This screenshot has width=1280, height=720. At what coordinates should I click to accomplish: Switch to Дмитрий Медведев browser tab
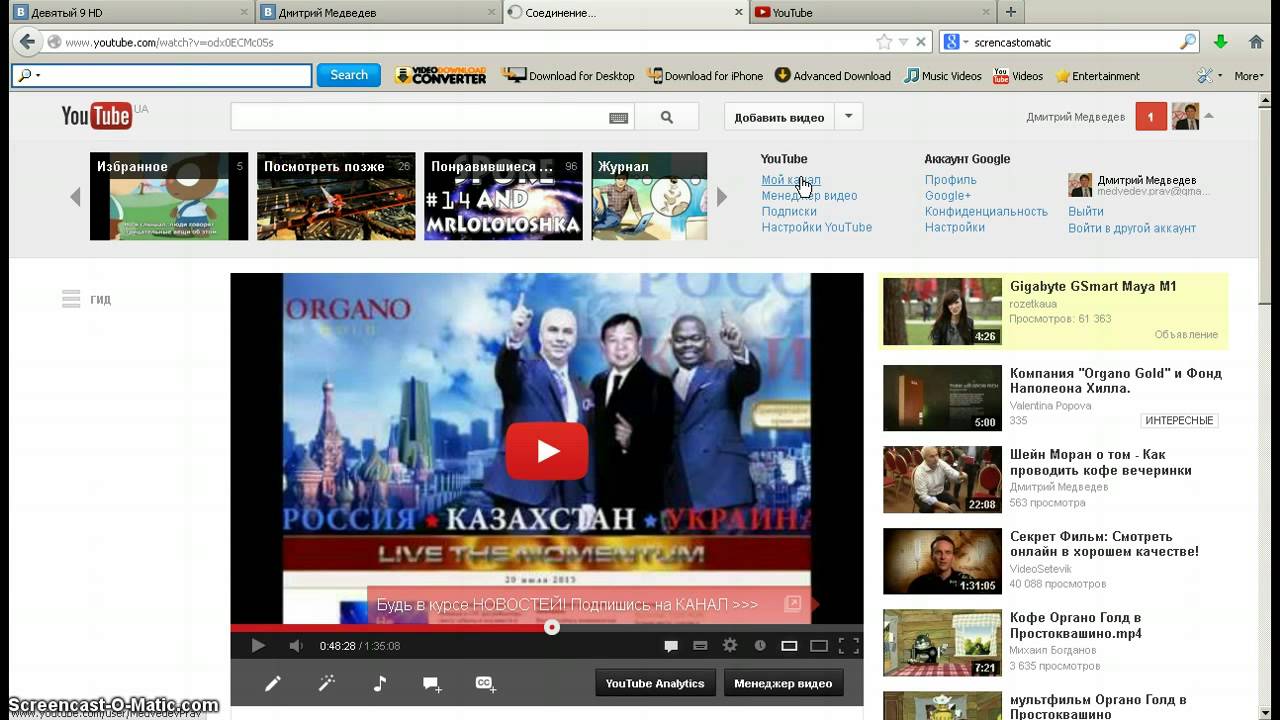(x=377, y=12)
